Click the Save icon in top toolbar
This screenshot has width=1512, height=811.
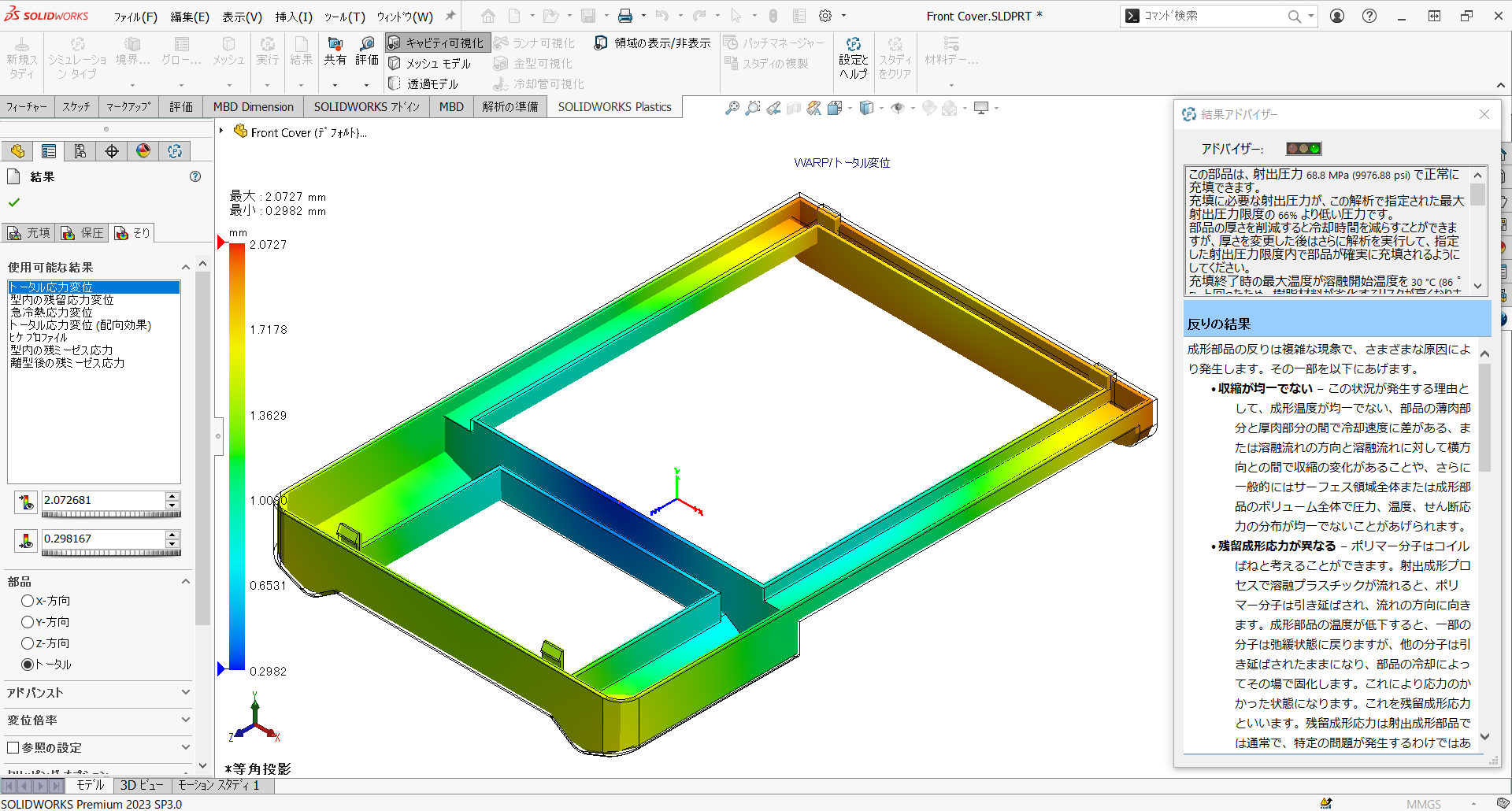tap(588, 16)
